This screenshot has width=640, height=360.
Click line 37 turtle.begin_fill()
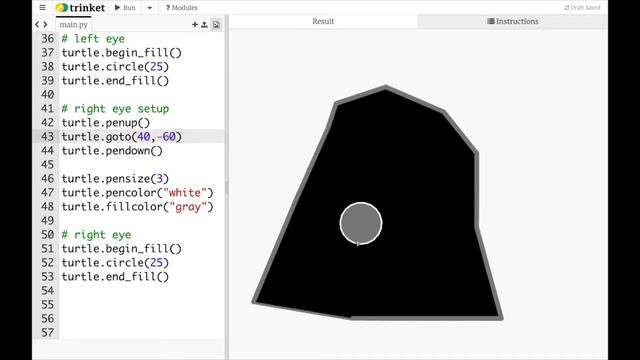(x=121, y=53)
